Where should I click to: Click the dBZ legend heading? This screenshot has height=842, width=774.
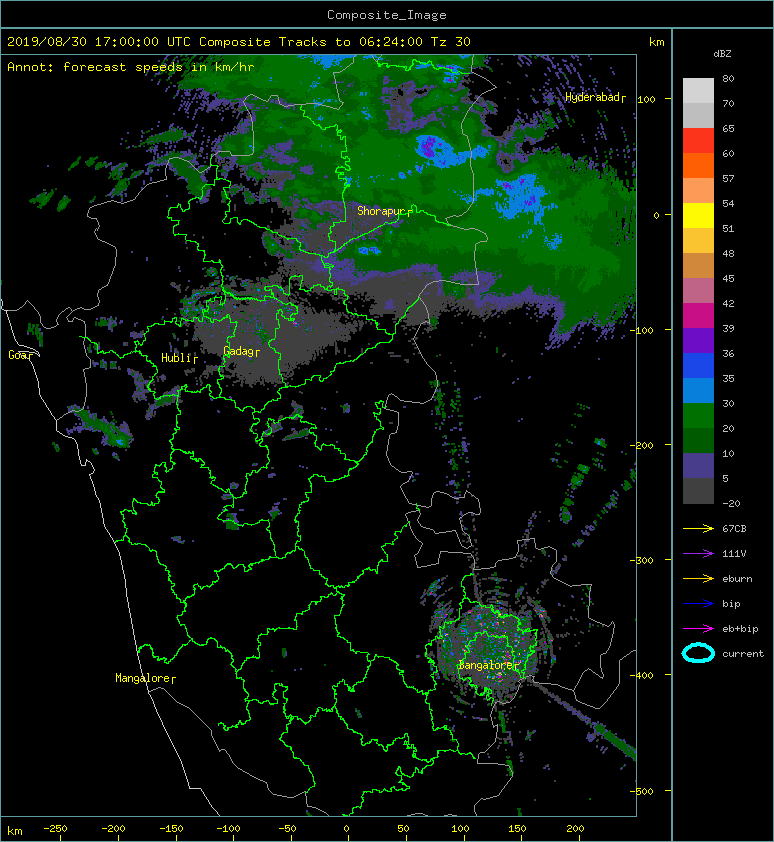[x=722, y=54]
